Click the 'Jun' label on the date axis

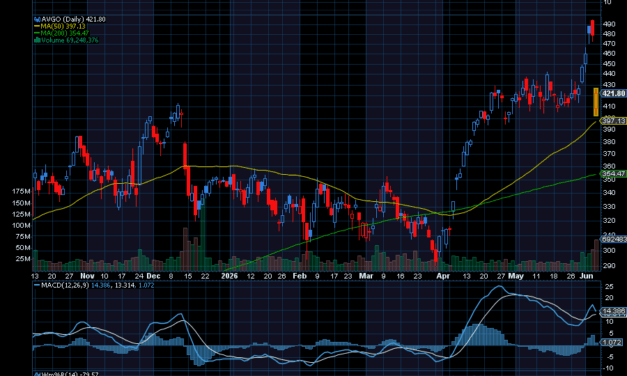pyautogui.click(x=586, y=276)
